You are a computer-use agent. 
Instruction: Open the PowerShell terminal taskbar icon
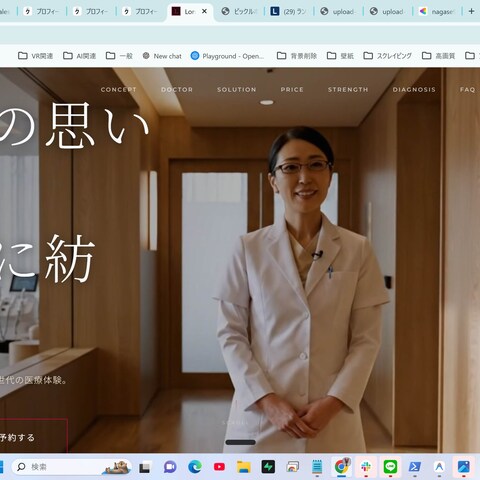415,467
